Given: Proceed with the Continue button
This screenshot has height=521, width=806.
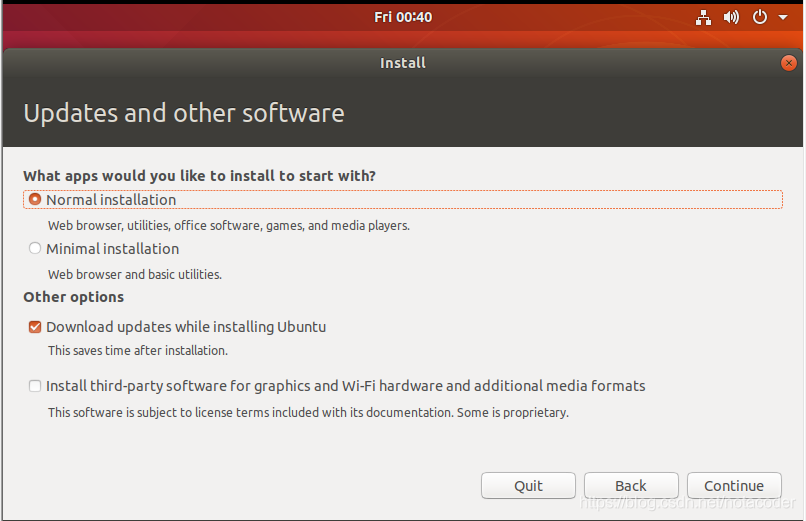Looking at the screenshot, I should coord(734,486).
